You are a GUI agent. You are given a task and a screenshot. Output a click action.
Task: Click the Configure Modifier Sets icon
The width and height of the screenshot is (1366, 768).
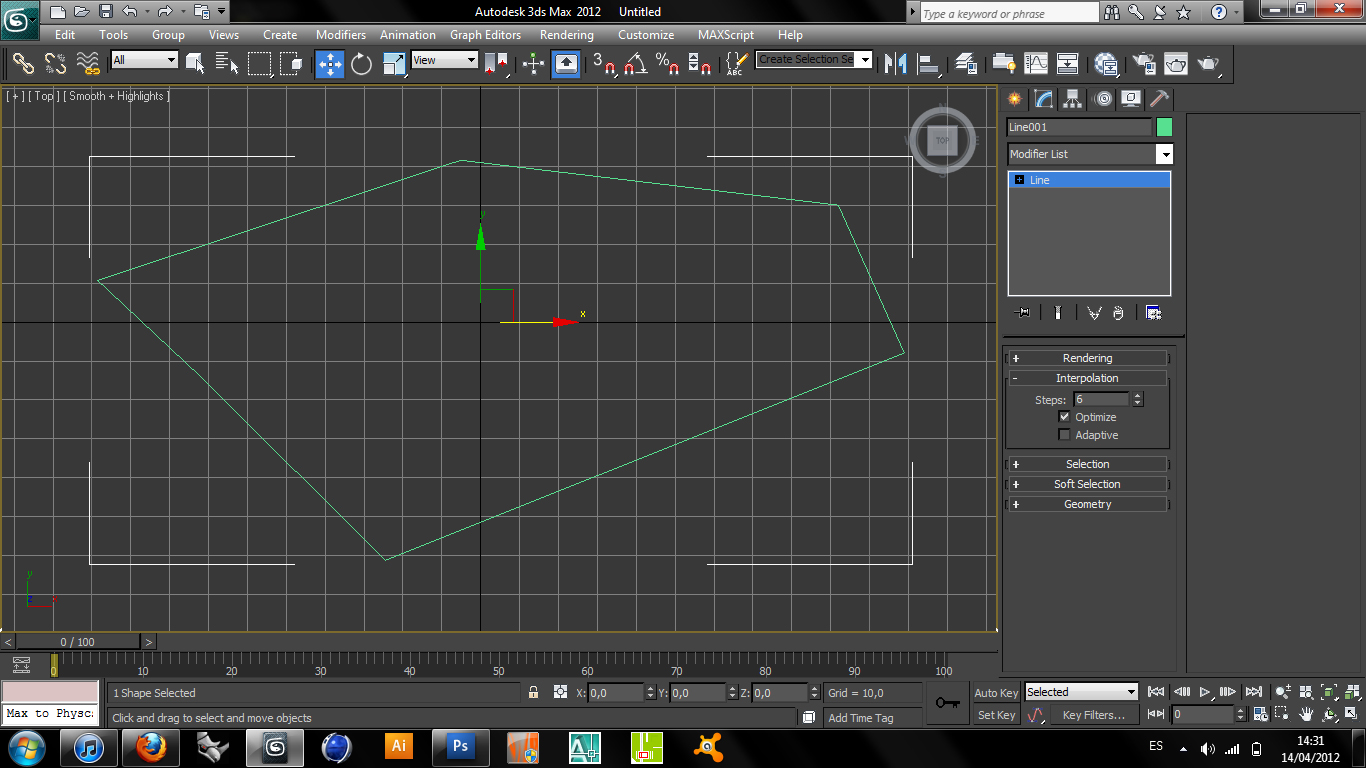[x=1153, y=313]
